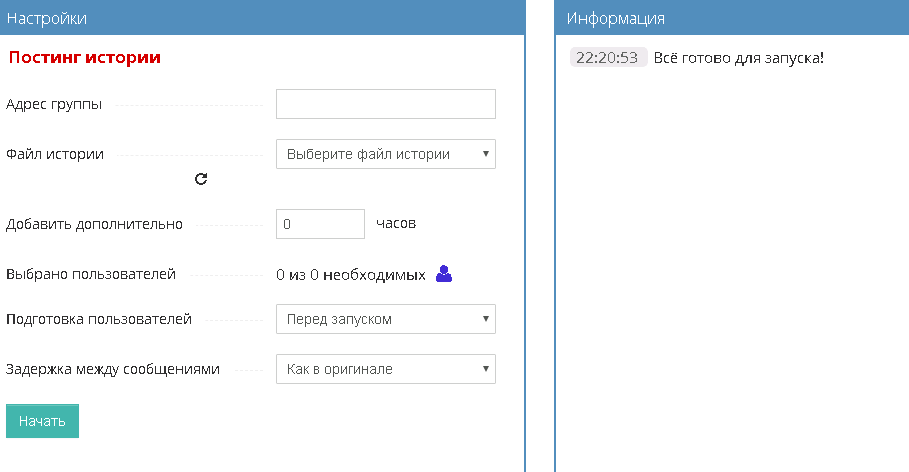Click the 'Выбрано пользователей' label
The width and height of the screenshot is (909, 472).
coord(91,274)
